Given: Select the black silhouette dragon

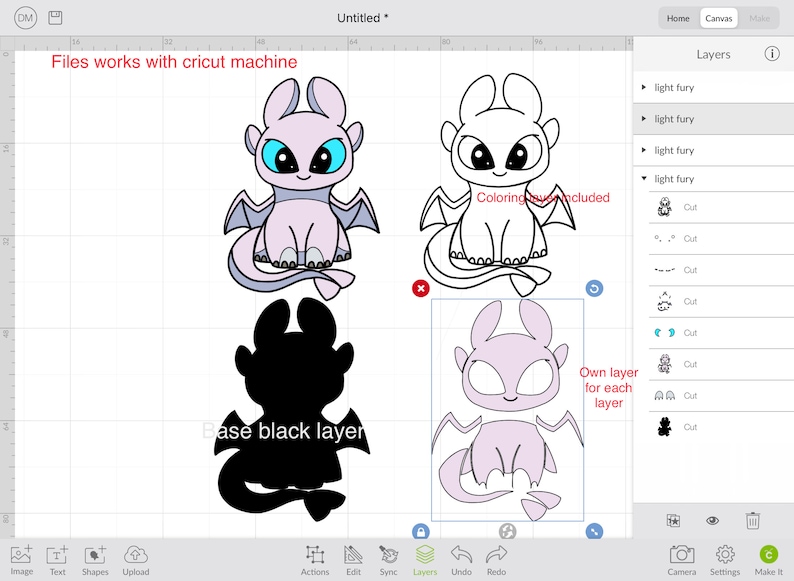Looking at the screenshot, I should (293, 409).
